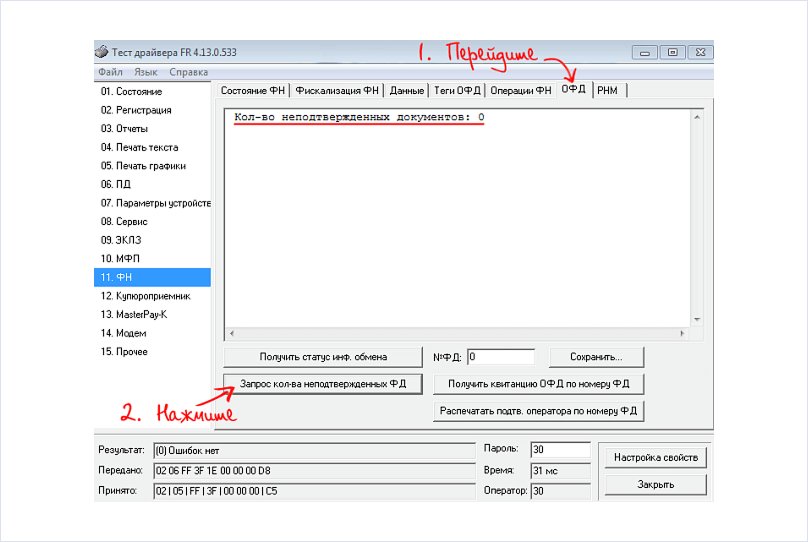
Task: Switch to the Состояние ФН tab
Action: click(x=252, y=90)
